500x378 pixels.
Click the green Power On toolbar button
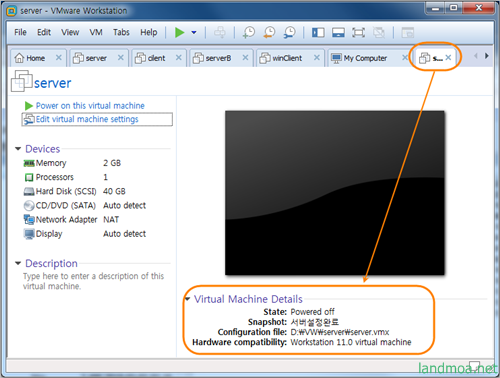click(179, 33)
